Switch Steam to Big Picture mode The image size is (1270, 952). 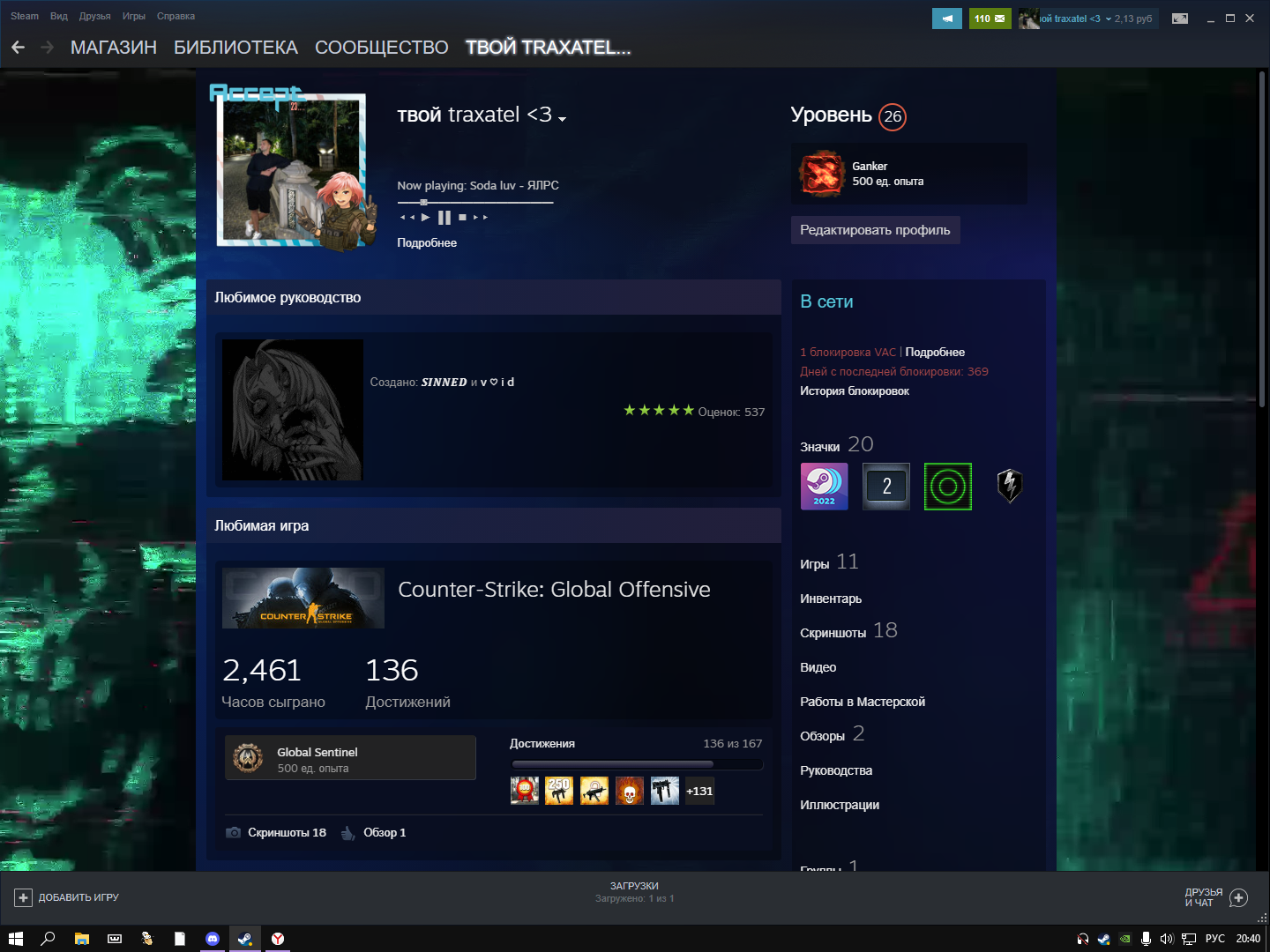[1180, 19]
